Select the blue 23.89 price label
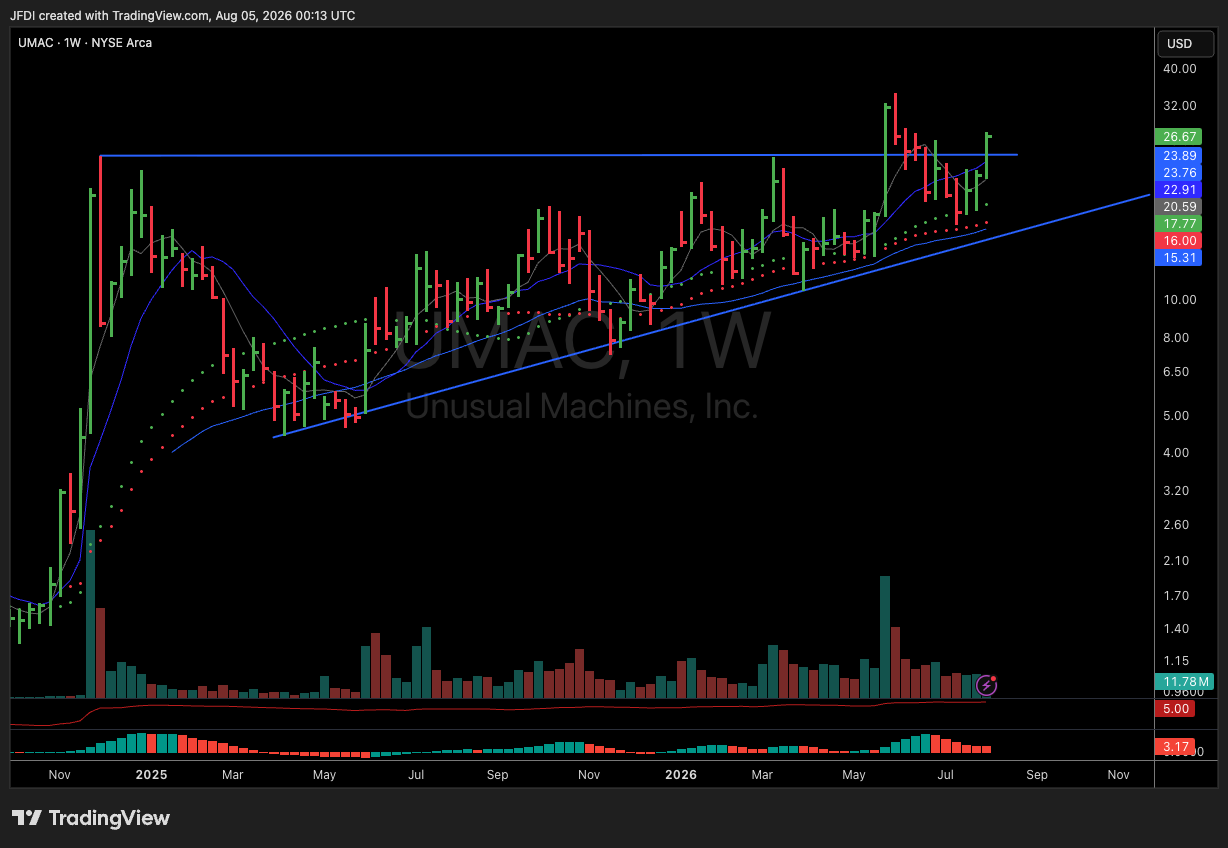The image size is (1228, 848). (1180, 156)
